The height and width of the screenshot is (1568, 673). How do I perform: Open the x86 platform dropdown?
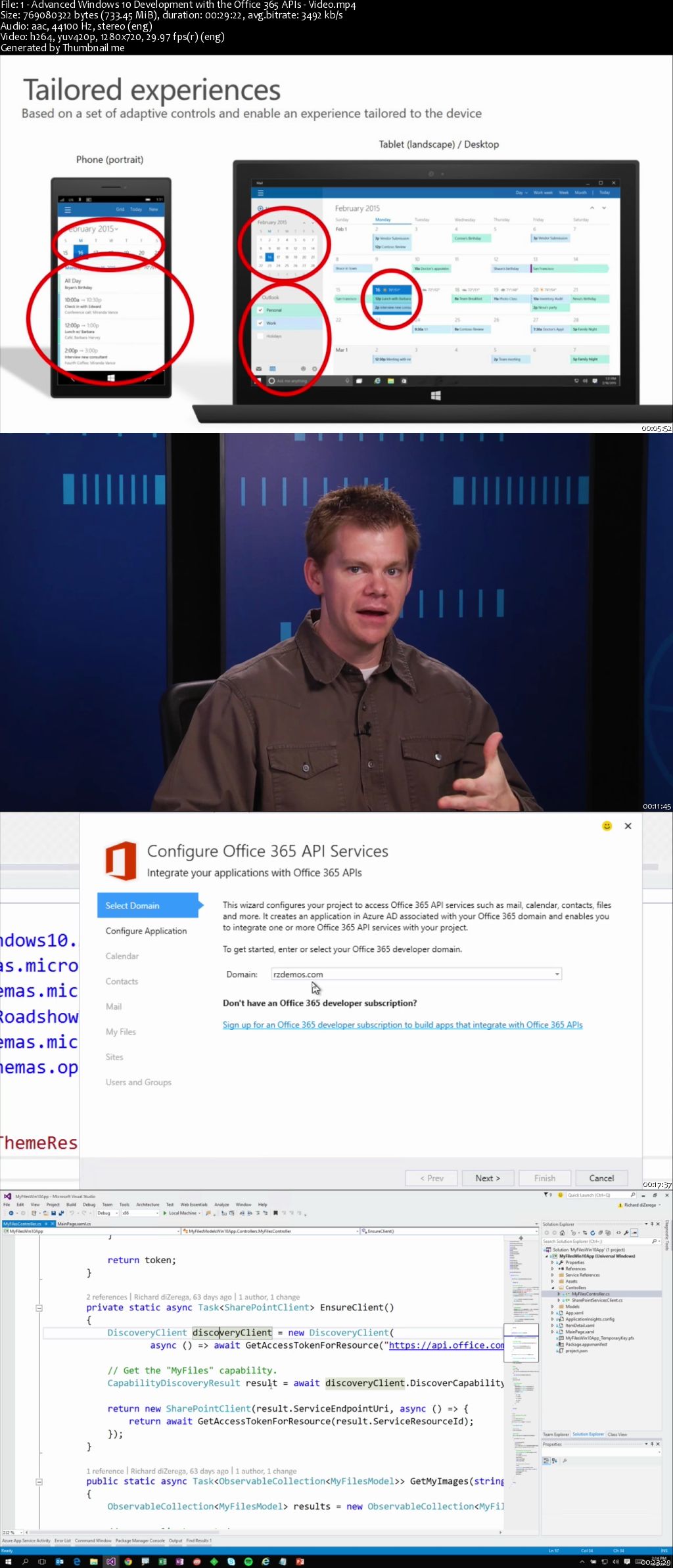coord(141,1213)
